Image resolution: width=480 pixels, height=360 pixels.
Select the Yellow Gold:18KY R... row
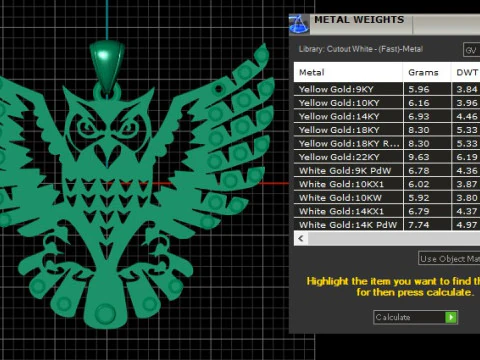387,143
